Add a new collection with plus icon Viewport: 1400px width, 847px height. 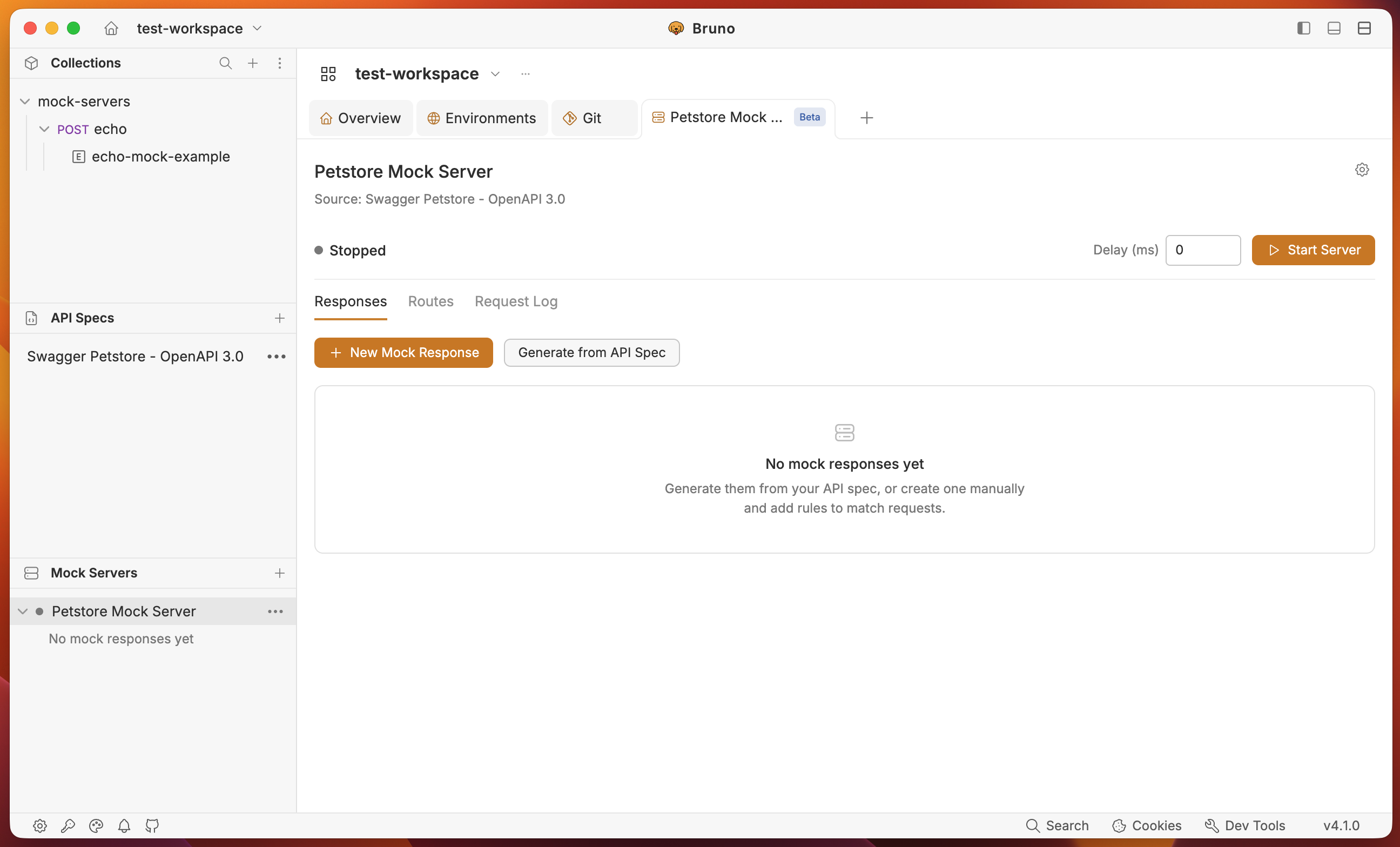[253, 63]
